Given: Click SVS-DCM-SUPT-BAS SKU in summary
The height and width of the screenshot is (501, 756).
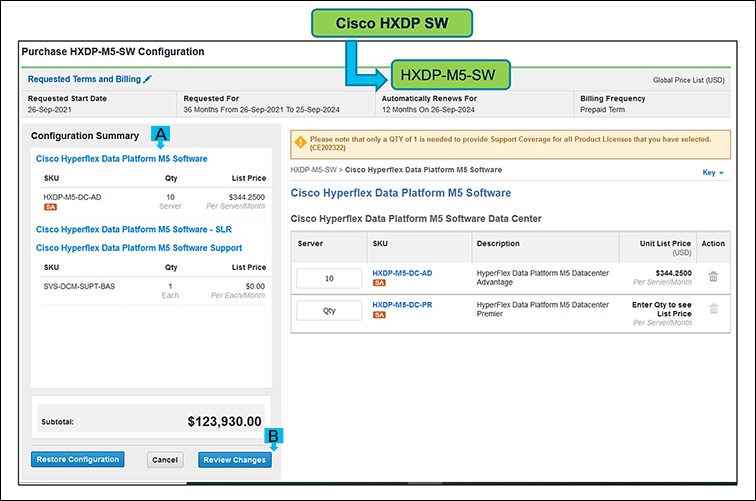Looking at the screenshot, I should (x=79, y=286).
